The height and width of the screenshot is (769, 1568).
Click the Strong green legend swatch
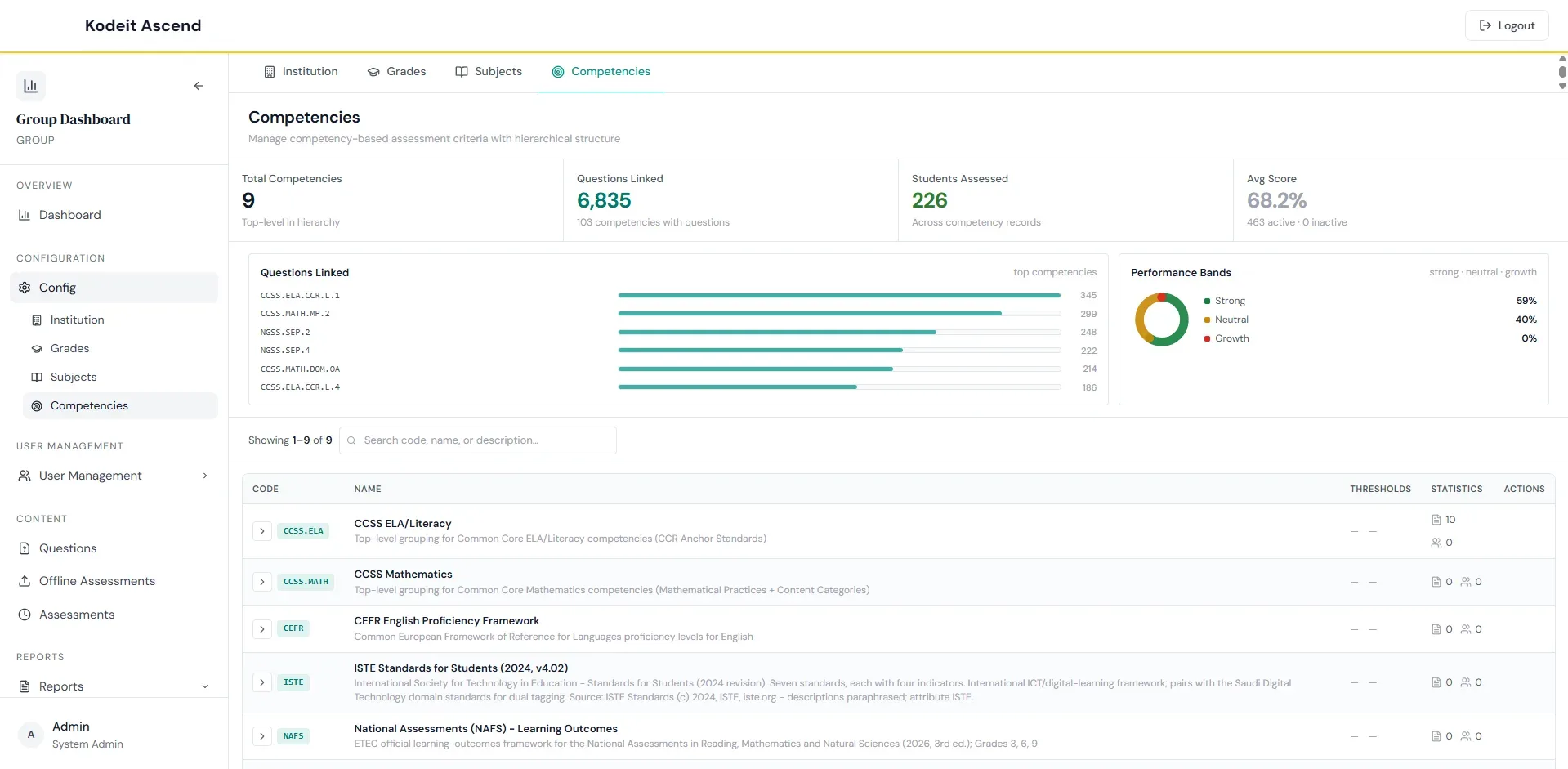click(1207, 302)
